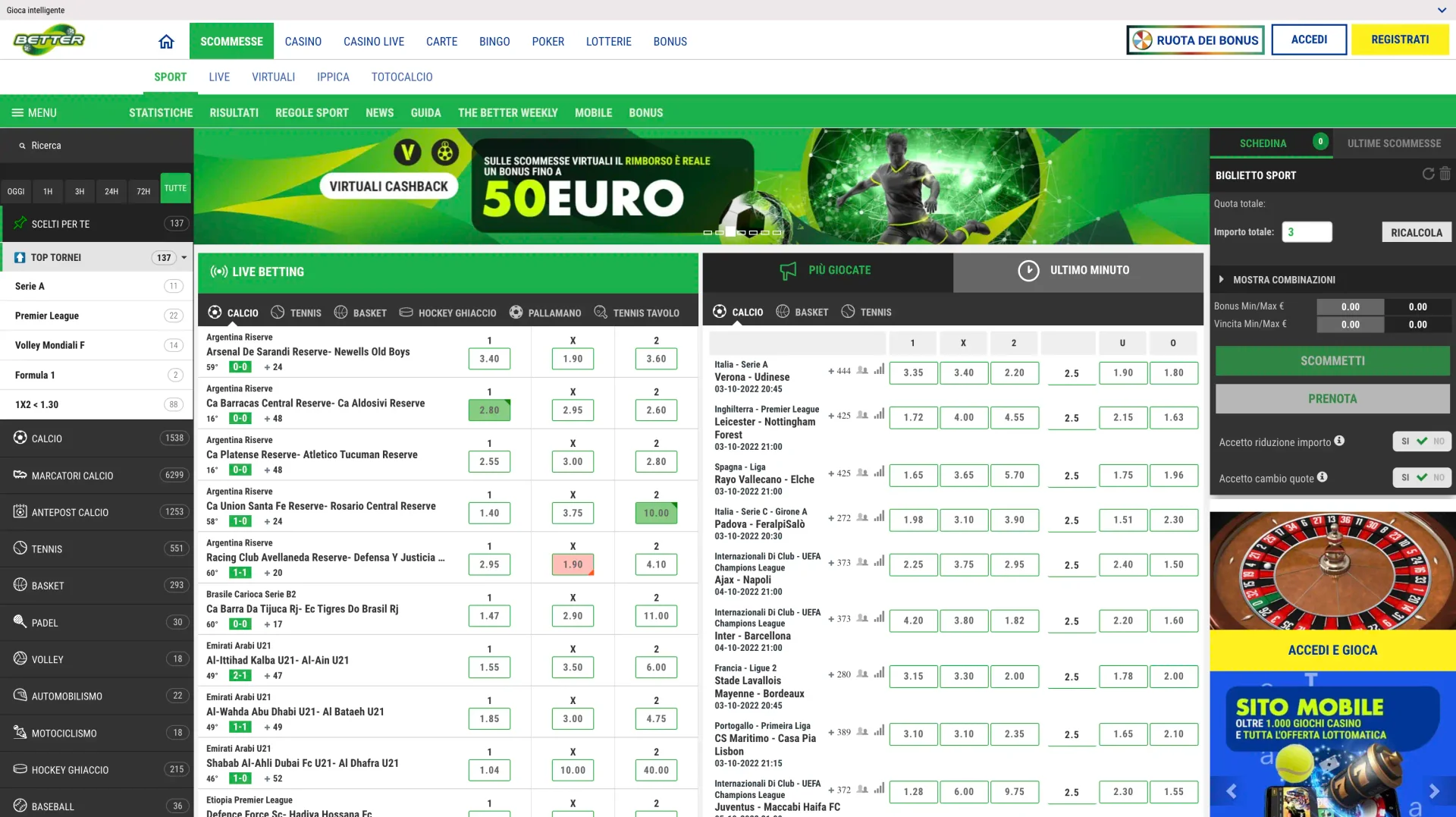The height and width of the screenshot is (817, 1456).
Task: Click the trash icon in Biglietto Sport
Action: click(x=1445, y=174)
